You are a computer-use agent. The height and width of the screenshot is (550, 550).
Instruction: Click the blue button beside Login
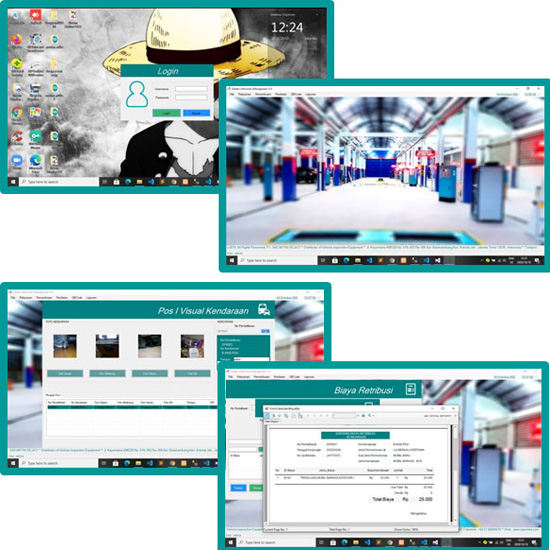point(196,113)
